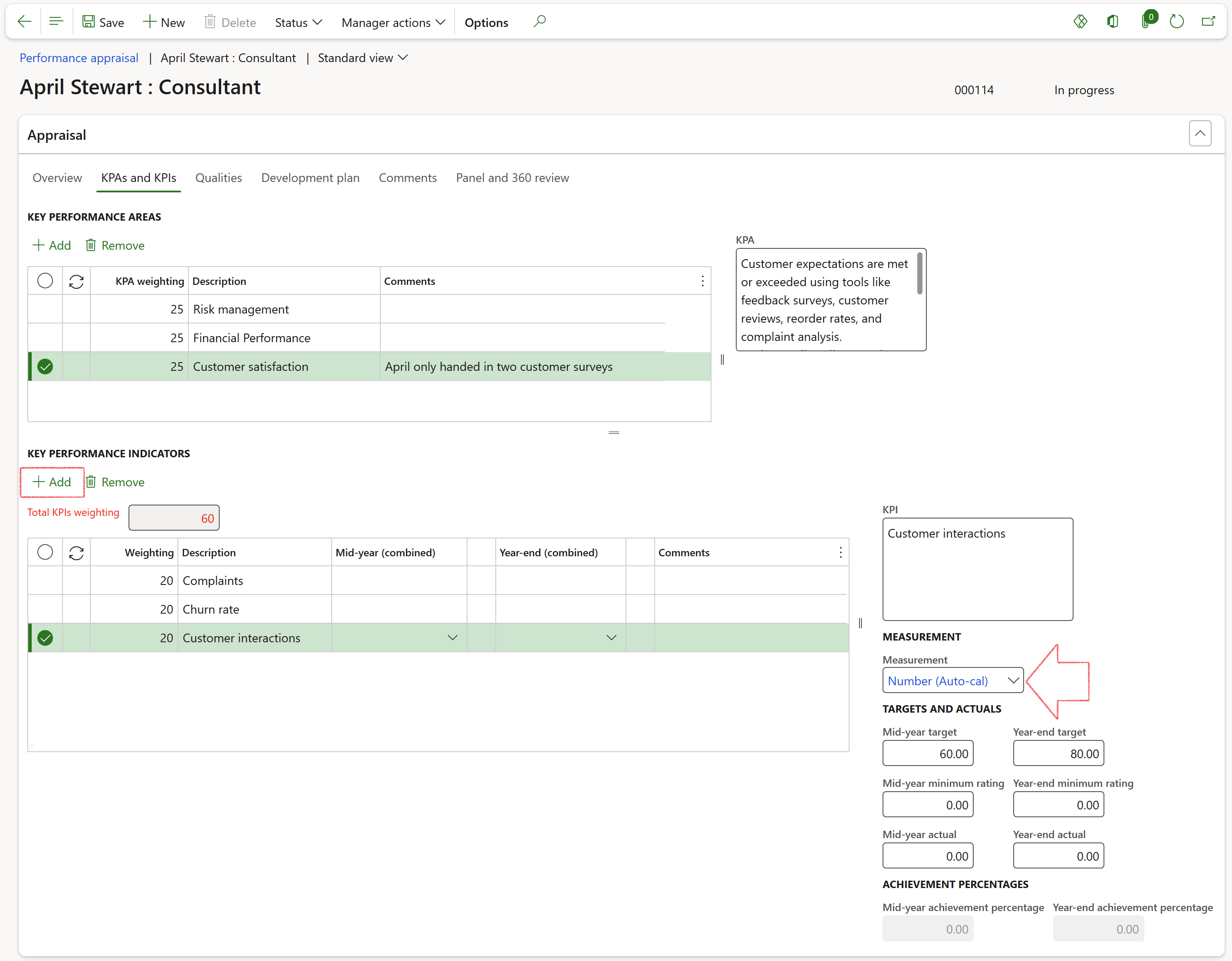Screen dimensions: 1232x961
Task: Expand the Manager actions menu
Action: (x=393, y=23)
